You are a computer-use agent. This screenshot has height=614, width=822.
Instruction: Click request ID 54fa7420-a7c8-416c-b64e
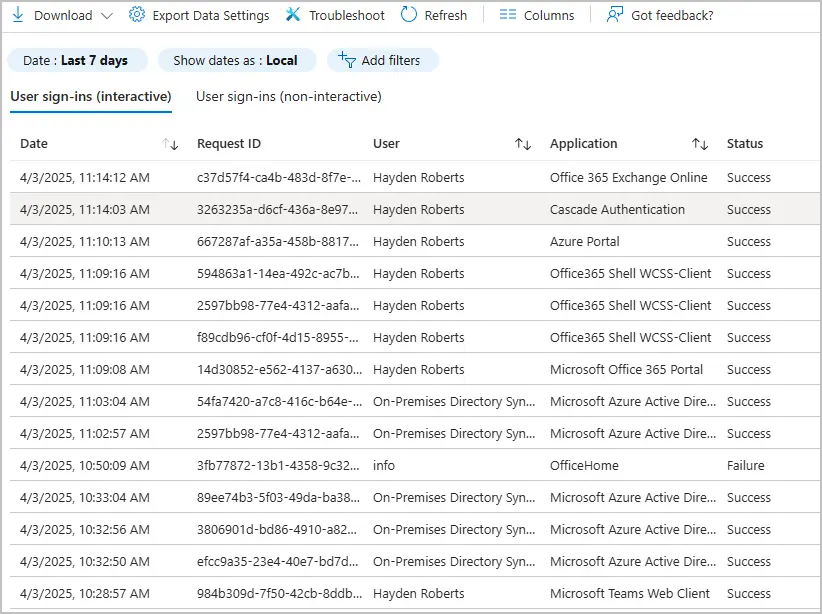coord(279,402)
